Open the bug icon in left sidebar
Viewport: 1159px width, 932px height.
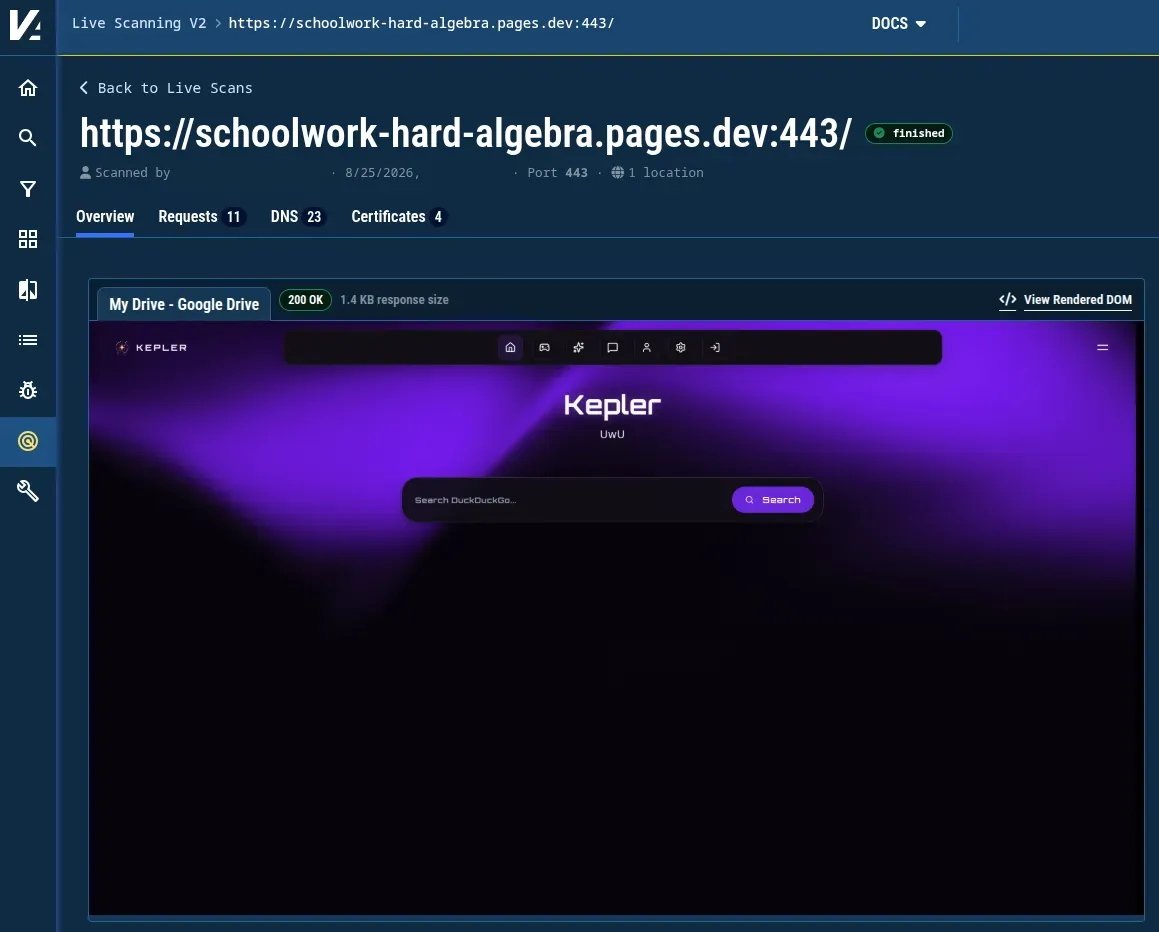click(28, 390)
